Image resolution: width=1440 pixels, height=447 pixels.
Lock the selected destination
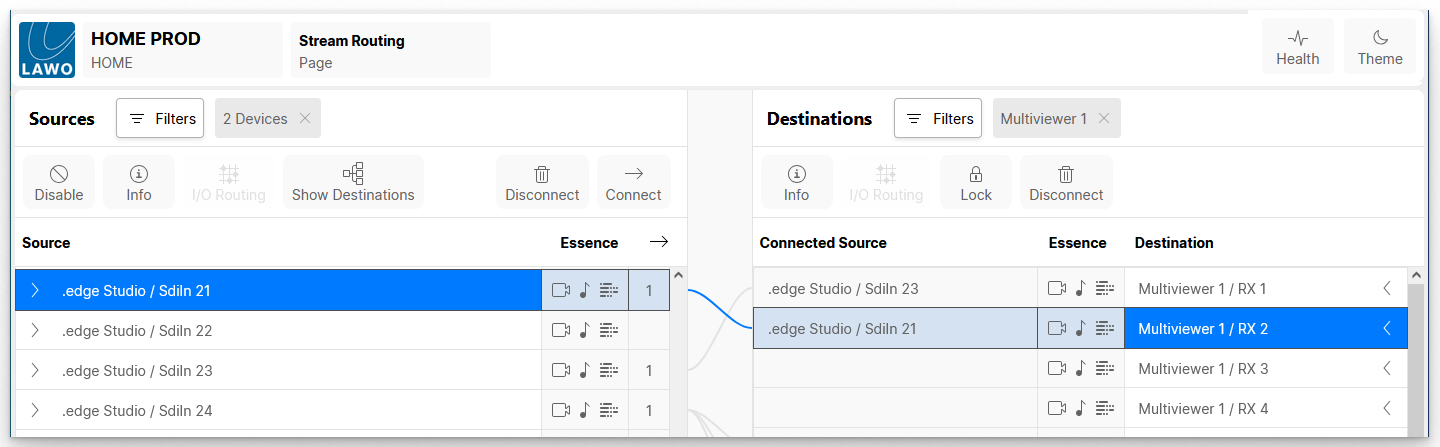click(x=975, y=183)
